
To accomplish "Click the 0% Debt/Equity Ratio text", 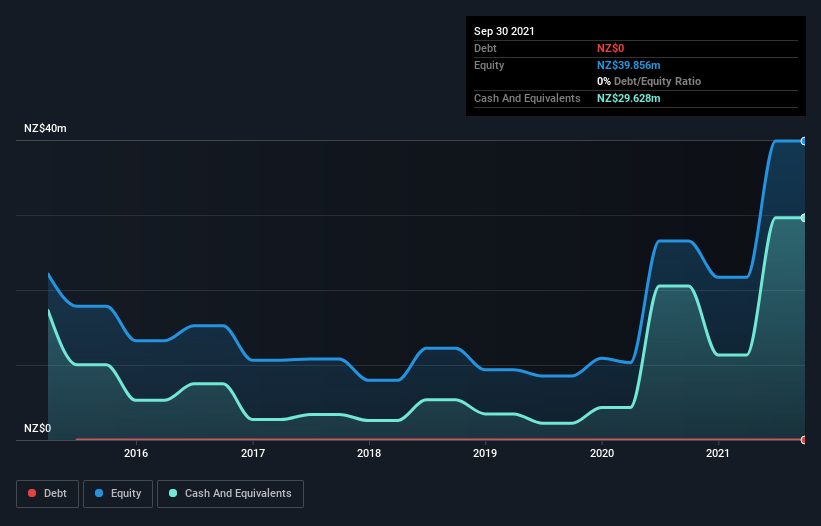I will [x=649, y=81].
